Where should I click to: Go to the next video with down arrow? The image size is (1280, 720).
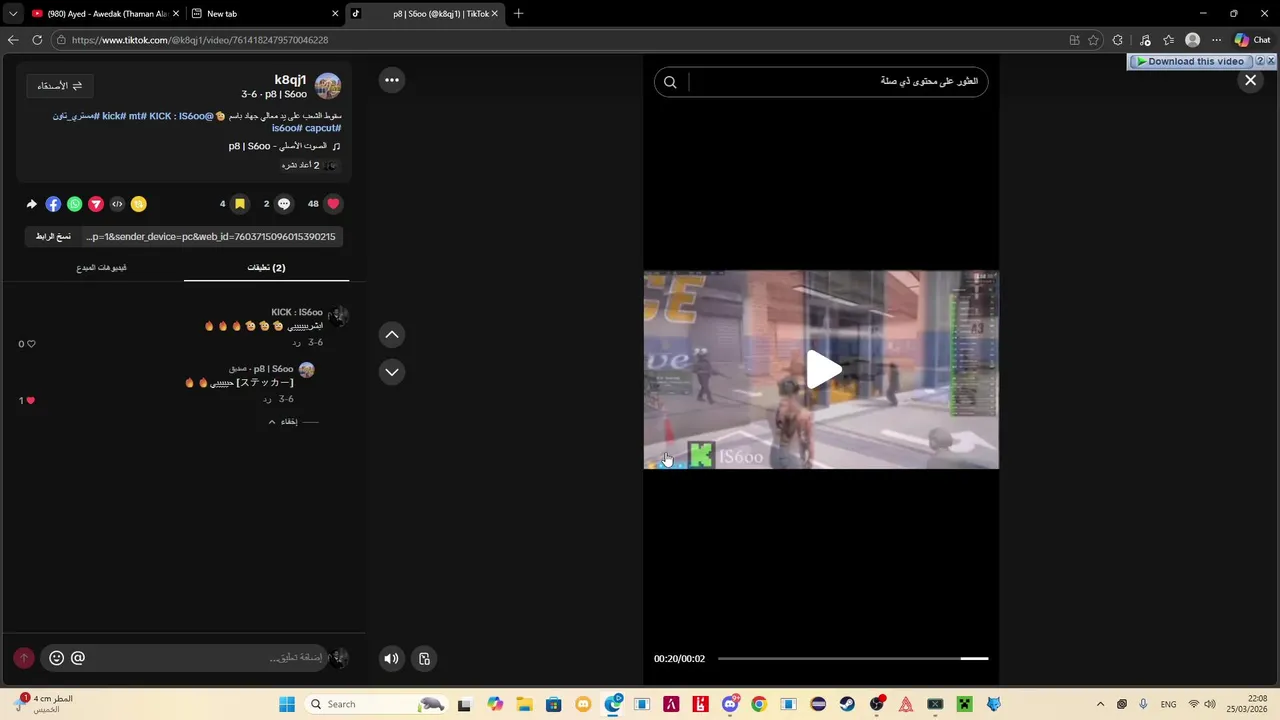(392, 372)
